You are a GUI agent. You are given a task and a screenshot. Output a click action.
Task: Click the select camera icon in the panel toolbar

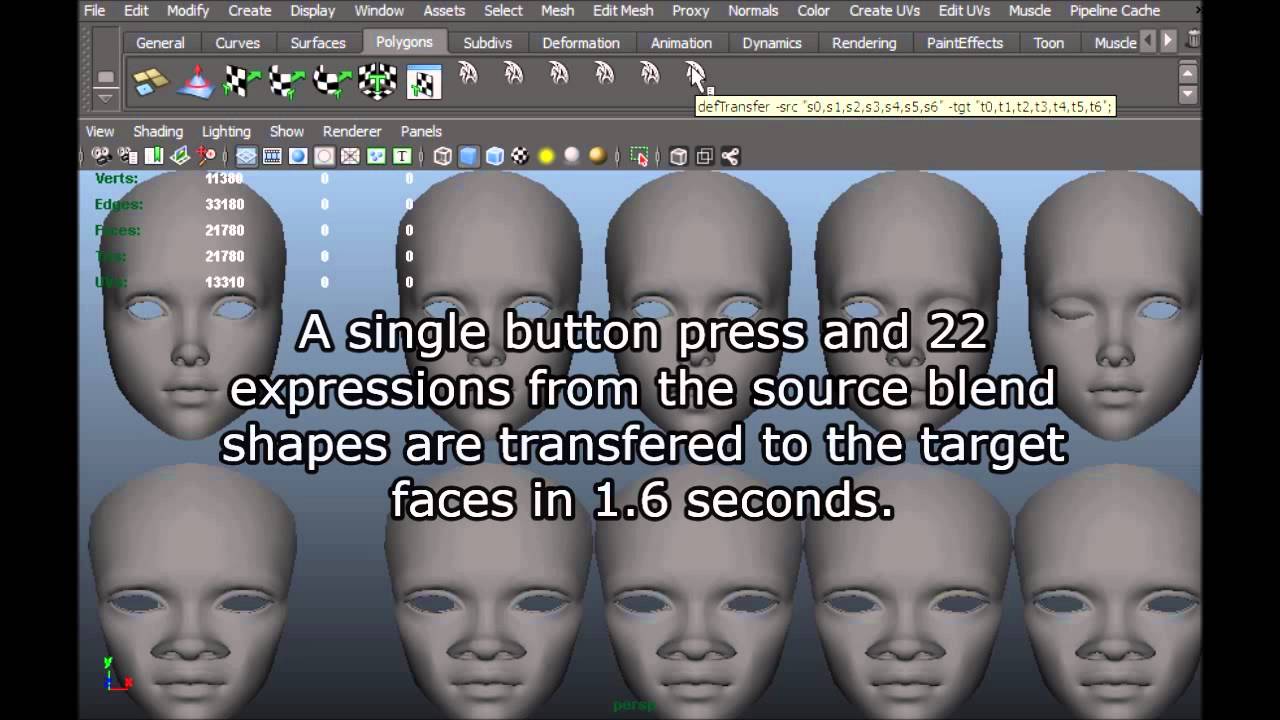101,156
